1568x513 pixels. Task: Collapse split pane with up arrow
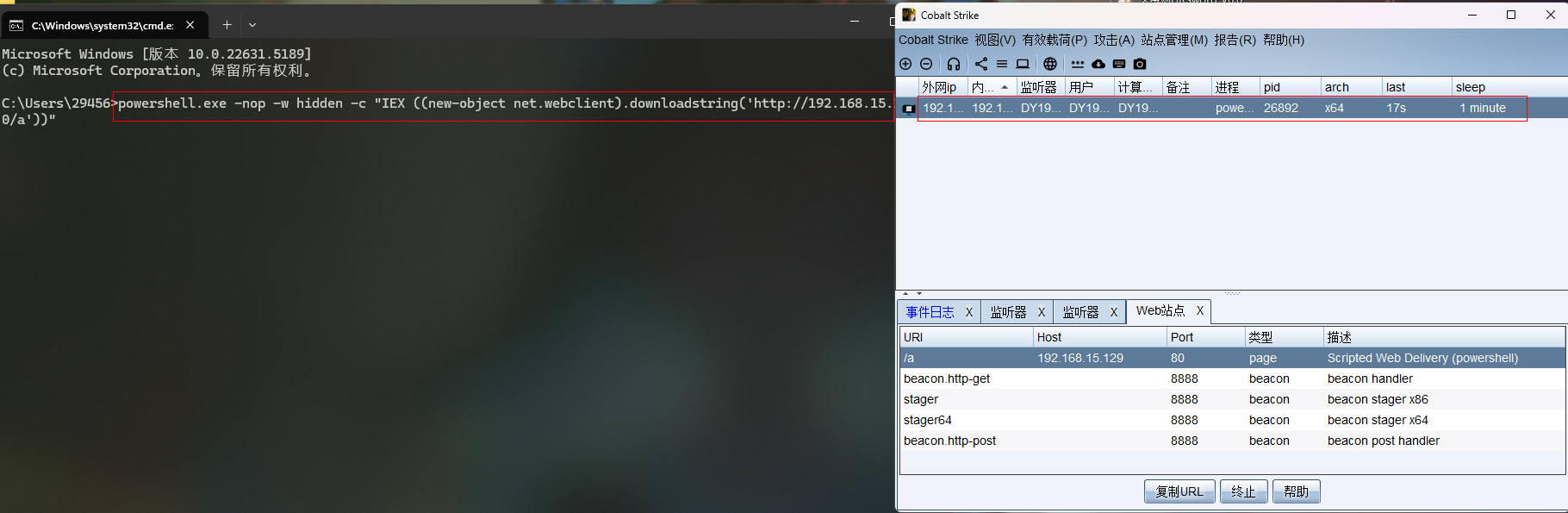[x=905, y=294]
